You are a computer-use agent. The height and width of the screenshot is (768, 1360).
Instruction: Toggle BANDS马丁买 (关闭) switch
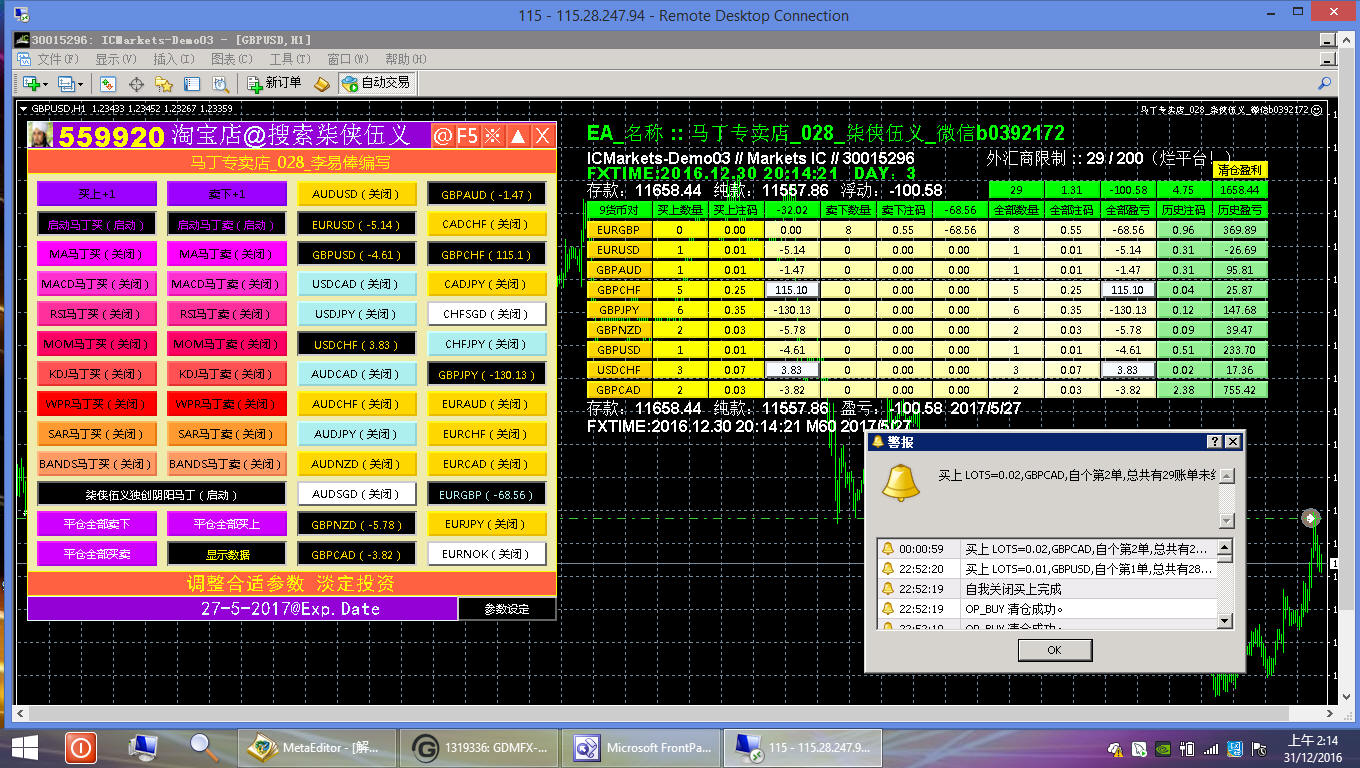[x=97, y=464]
